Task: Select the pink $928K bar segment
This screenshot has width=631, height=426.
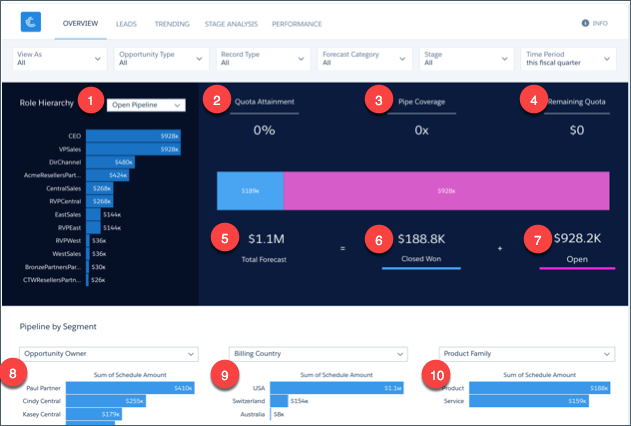Action: [x=446, y=191]
